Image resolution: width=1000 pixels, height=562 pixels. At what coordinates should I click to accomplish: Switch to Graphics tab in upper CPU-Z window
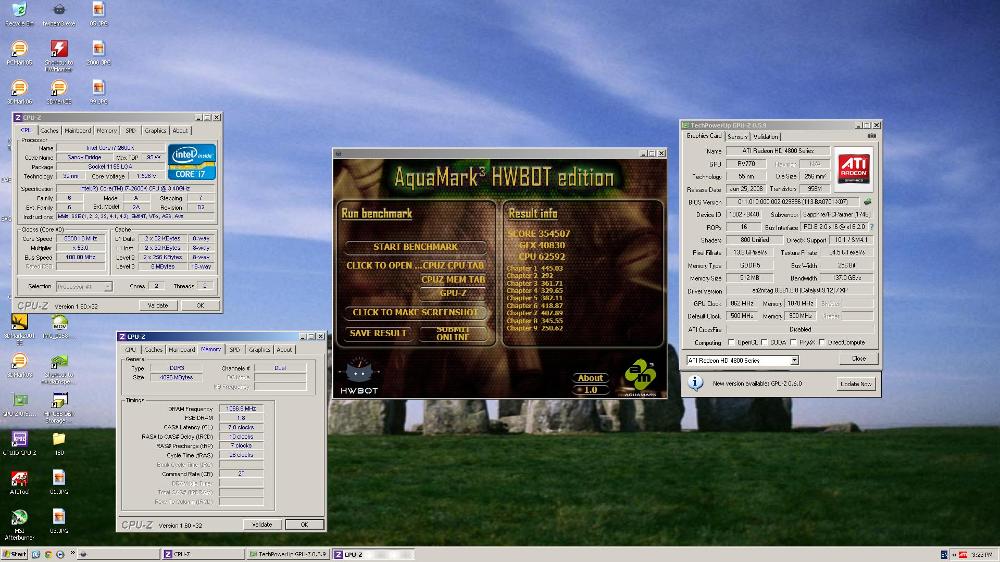155,130
